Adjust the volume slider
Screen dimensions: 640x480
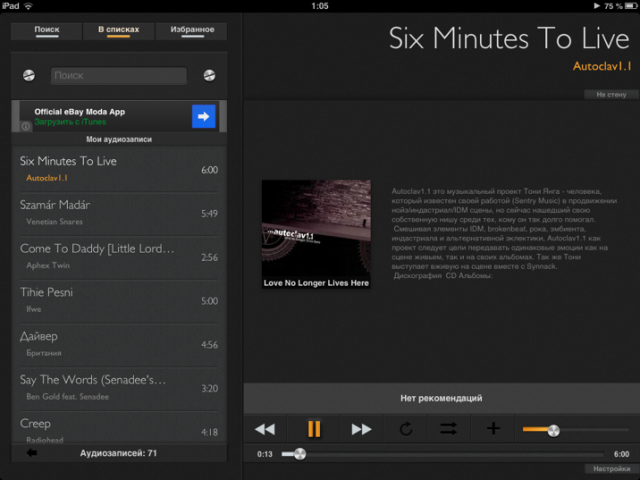click(576, 430)
